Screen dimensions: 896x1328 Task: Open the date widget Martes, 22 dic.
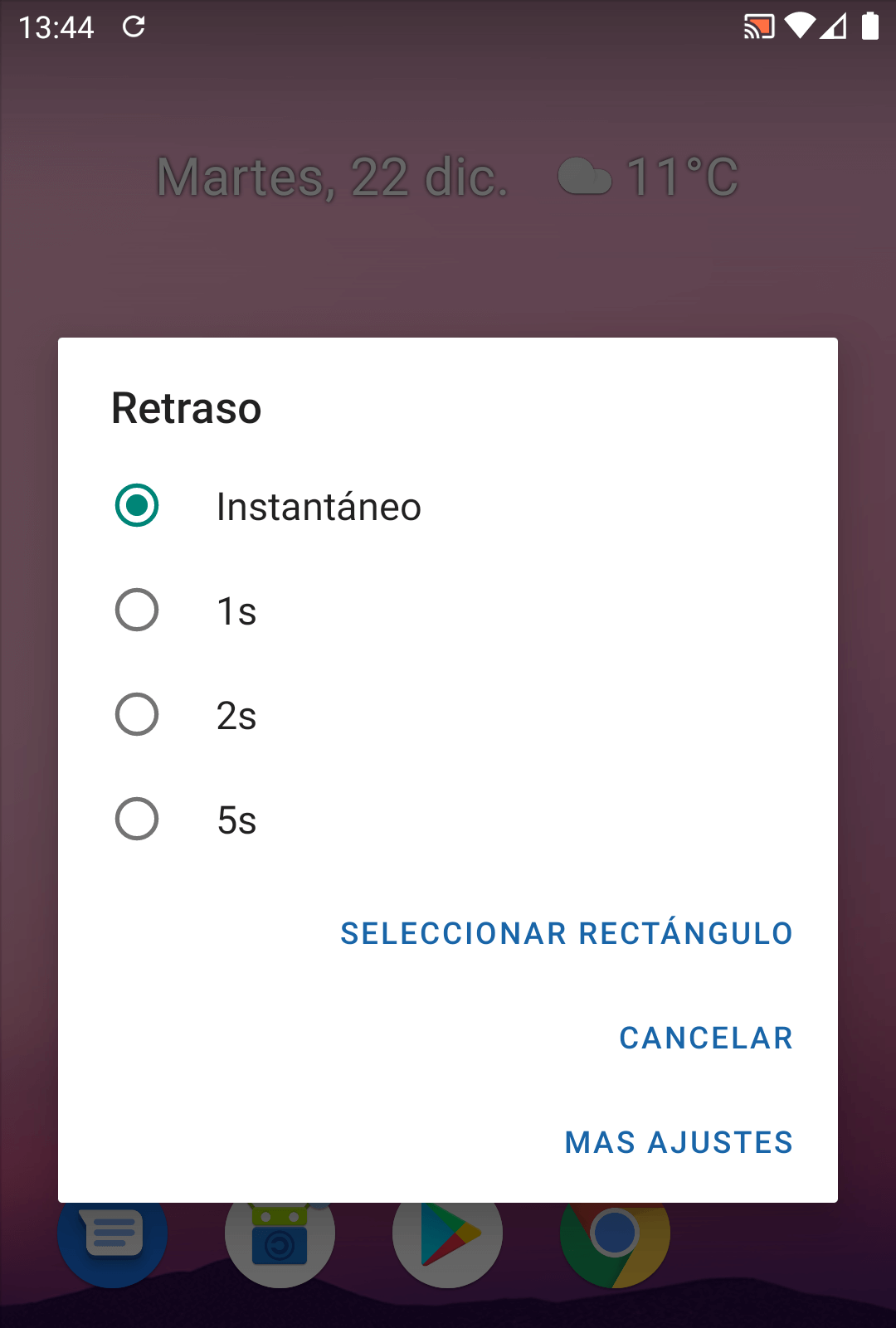click(x=332, y=177)
